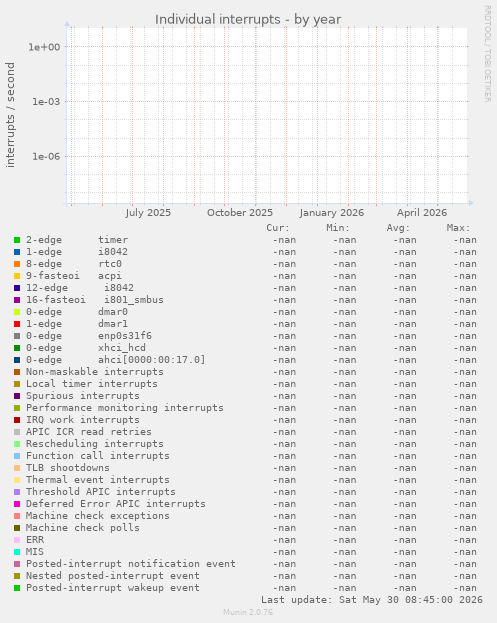Click the Max: column header

coord(458,228)
